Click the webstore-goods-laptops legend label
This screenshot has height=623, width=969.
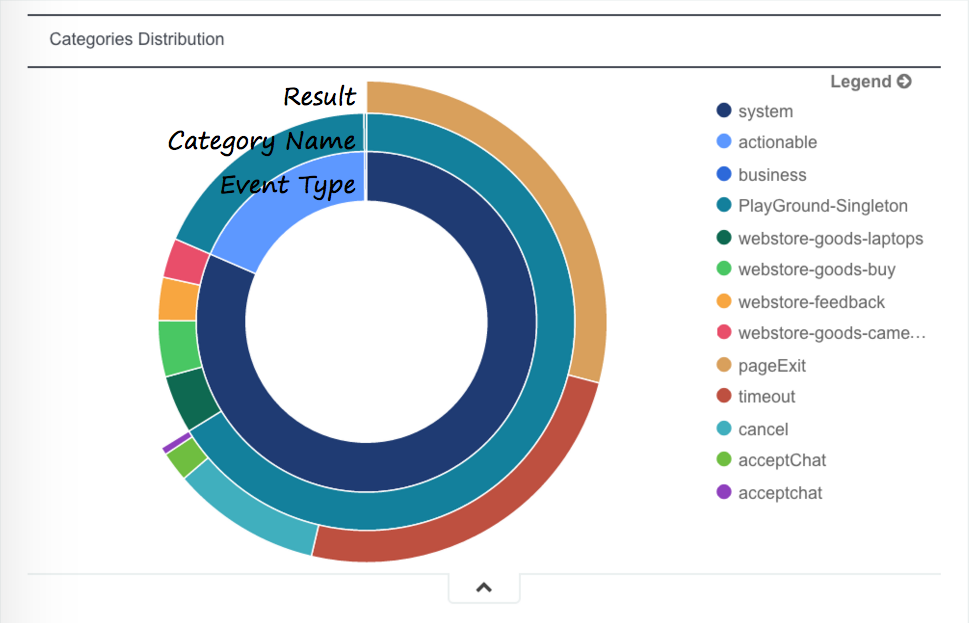(831, 239)
